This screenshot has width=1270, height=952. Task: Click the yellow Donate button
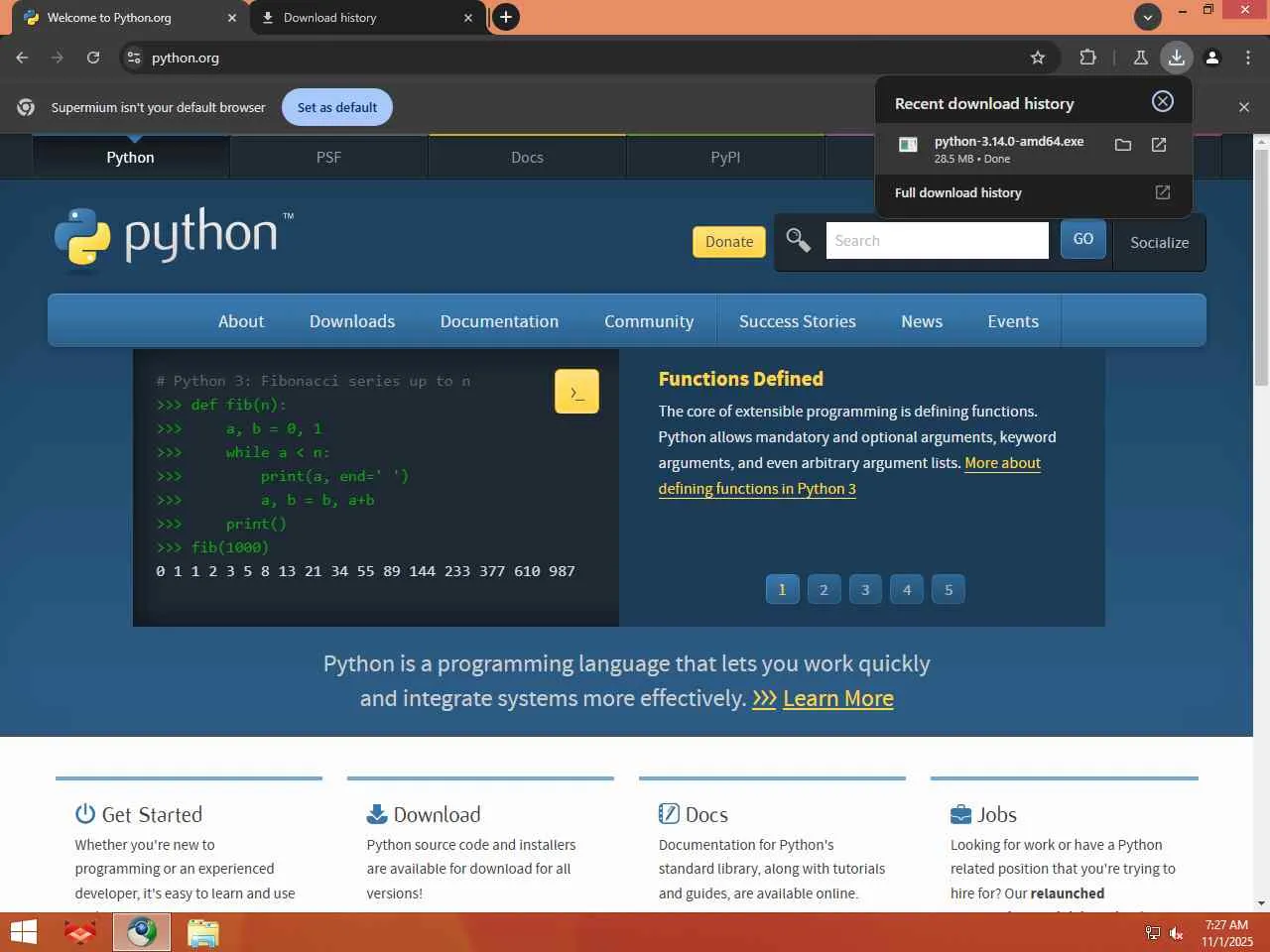729,241
